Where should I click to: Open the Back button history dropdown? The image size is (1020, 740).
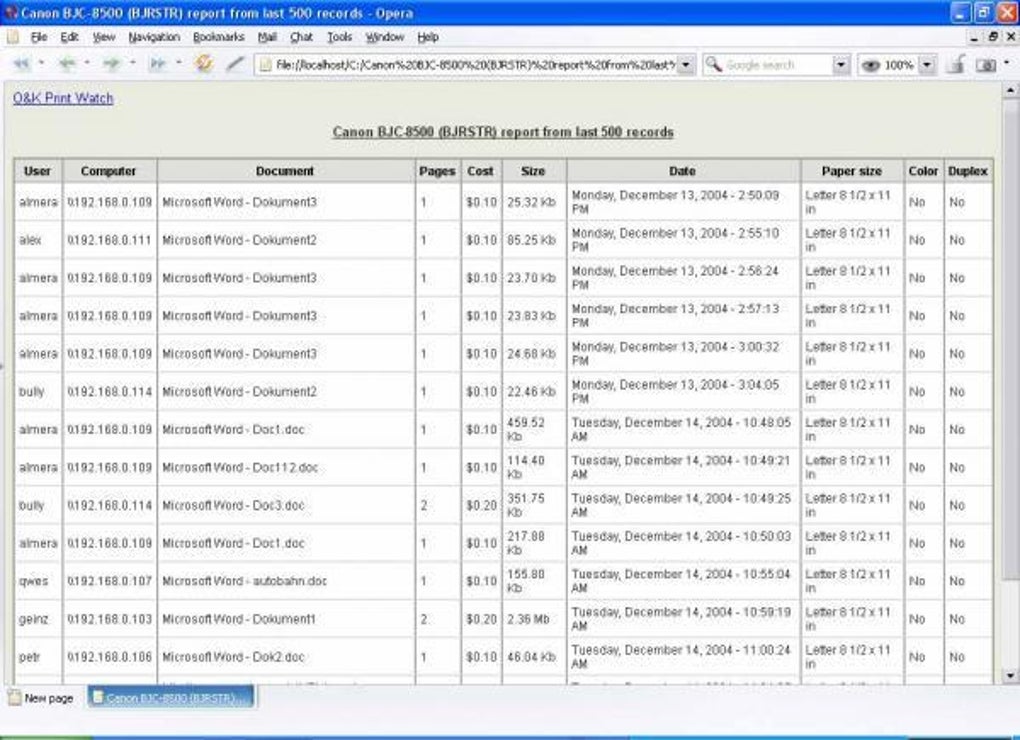pos(87,63)
